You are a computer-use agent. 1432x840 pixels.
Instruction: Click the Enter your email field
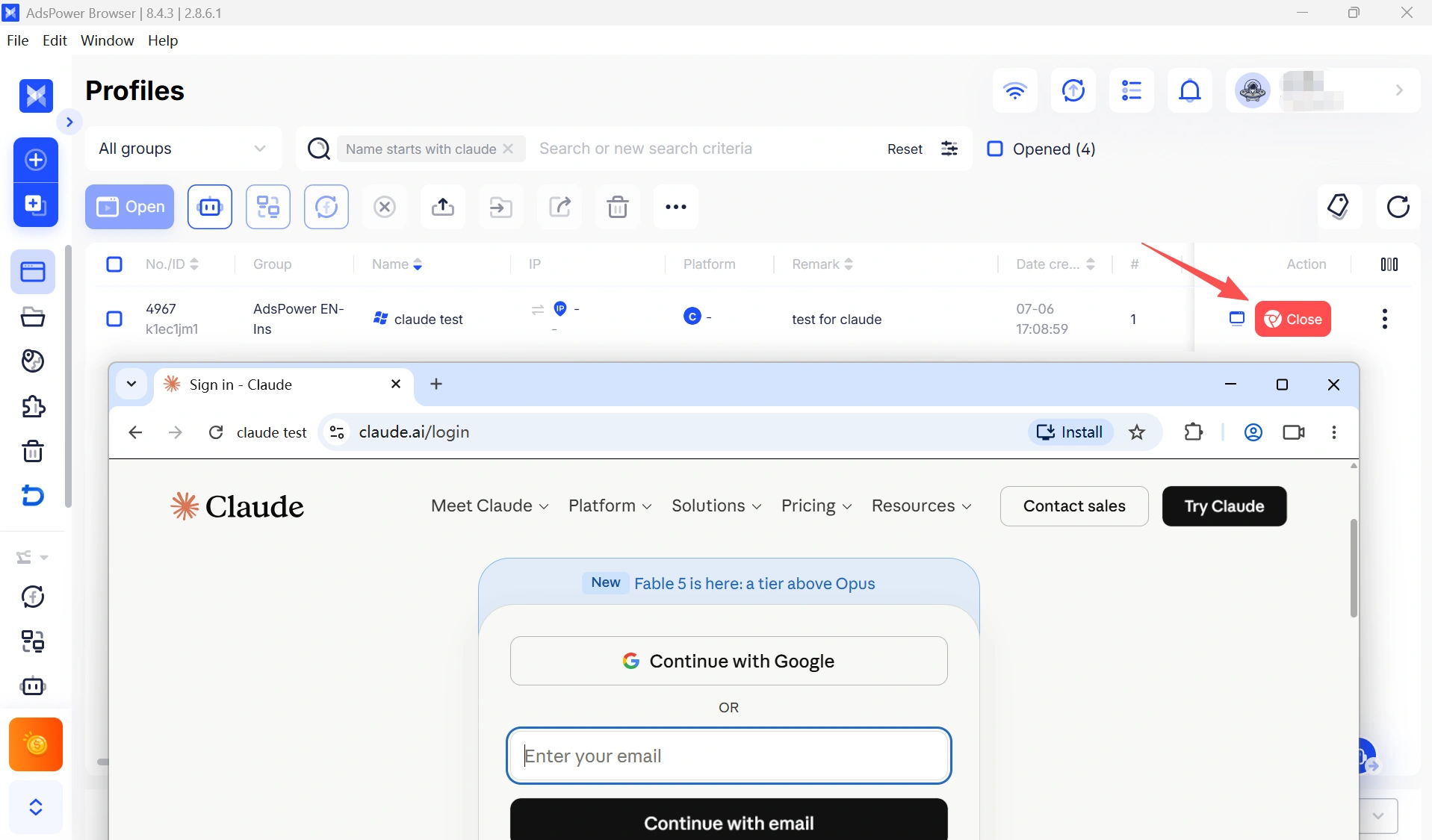click(x=729, y=756)
